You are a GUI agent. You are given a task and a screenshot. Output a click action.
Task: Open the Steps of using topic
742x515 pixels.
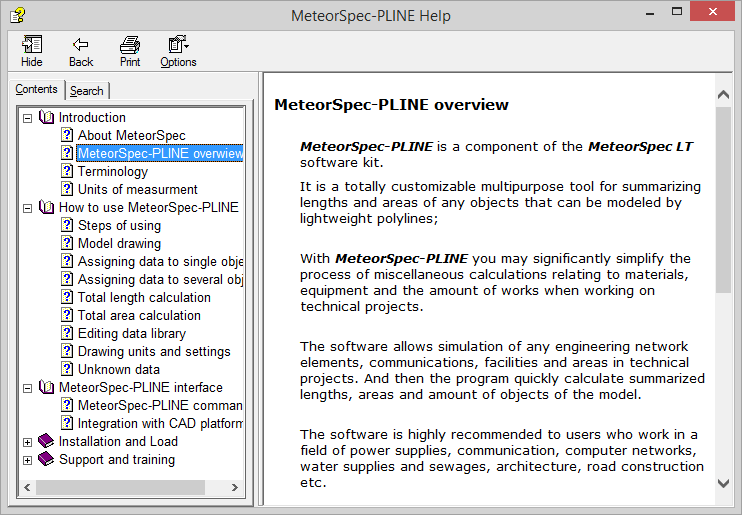pyautogui.click(x=119, y=225)
